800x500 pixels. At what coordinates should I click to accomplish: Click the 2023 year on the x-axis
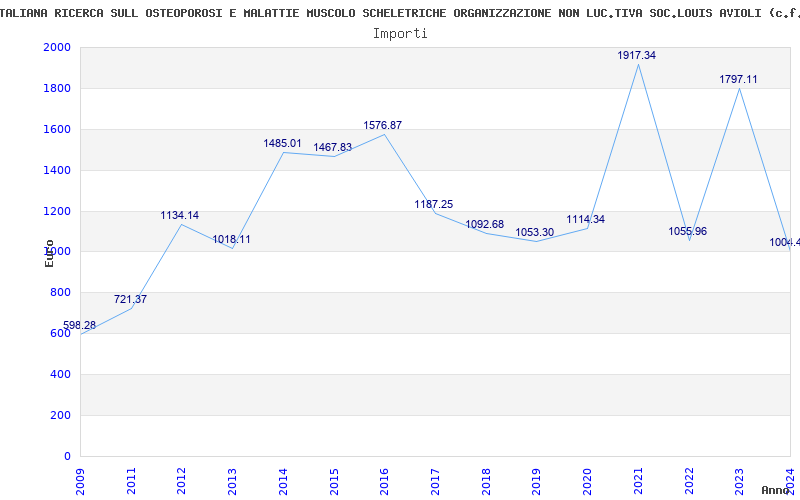pyautogui.click(x=740, y=478)
